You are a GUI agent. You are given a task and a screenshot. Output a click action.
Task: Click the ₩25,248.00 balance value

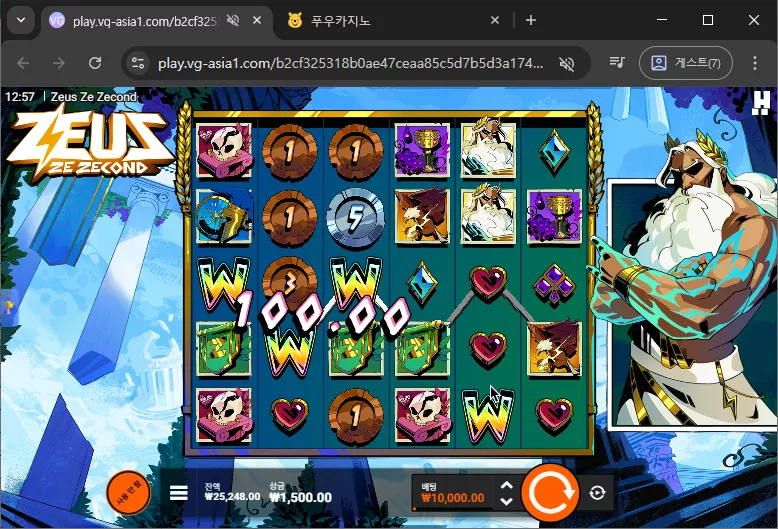pos(232,497)
